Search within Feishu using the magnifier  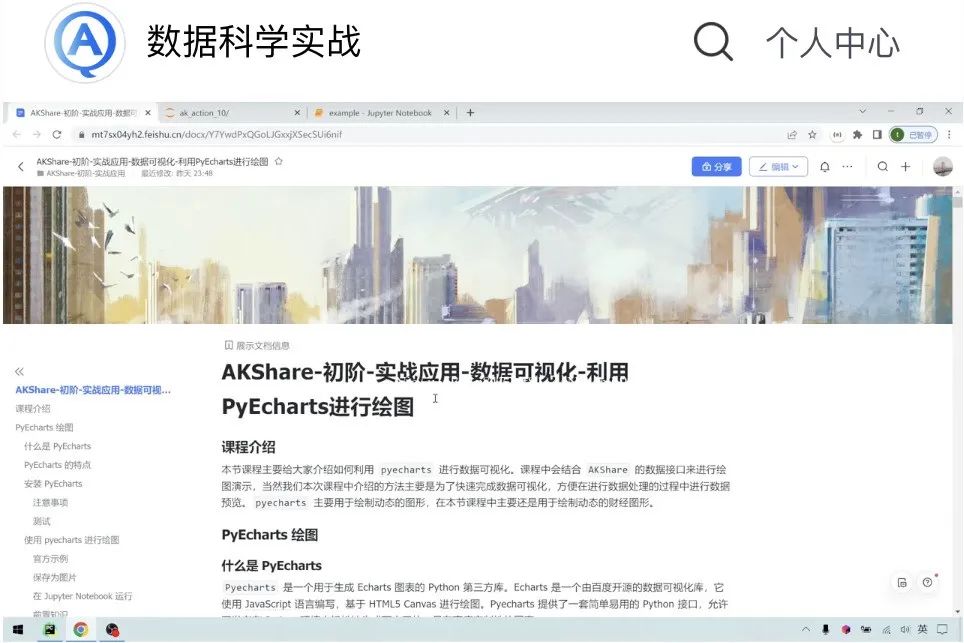tap(882, 167)
